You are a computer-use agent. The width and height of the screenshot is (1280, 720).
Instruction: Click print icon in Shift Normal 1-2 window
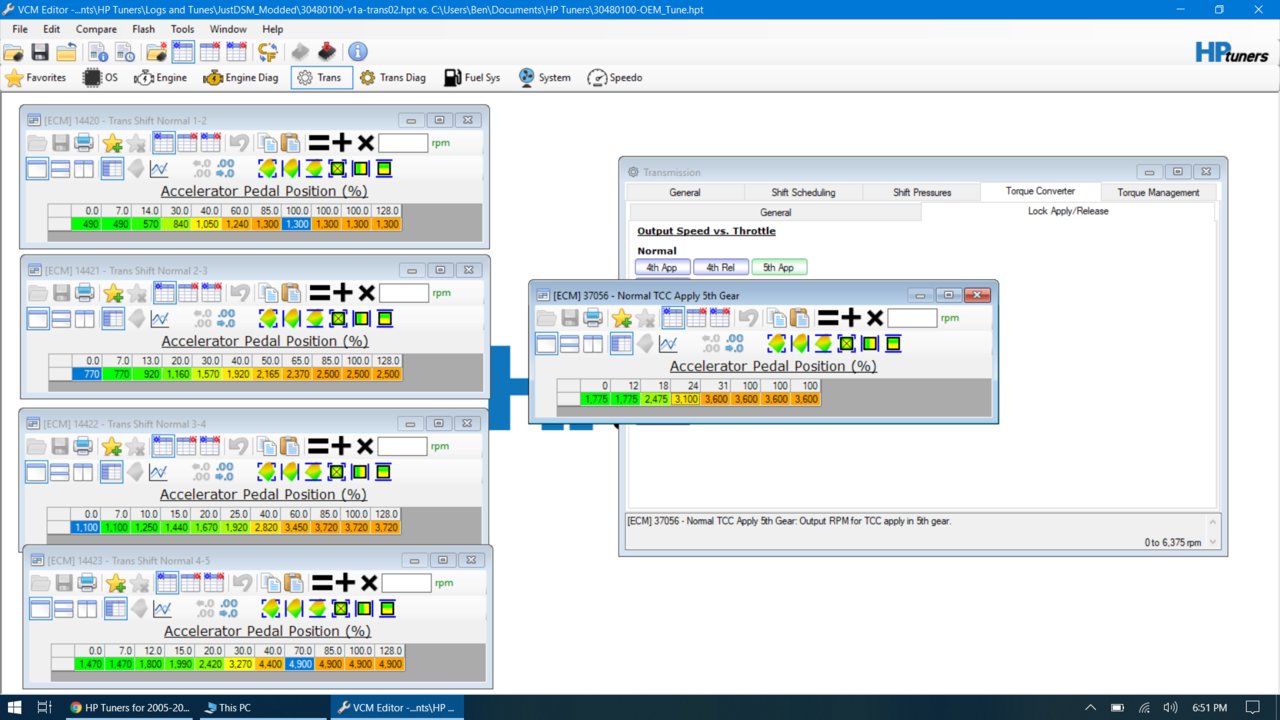tap(84, 143)
